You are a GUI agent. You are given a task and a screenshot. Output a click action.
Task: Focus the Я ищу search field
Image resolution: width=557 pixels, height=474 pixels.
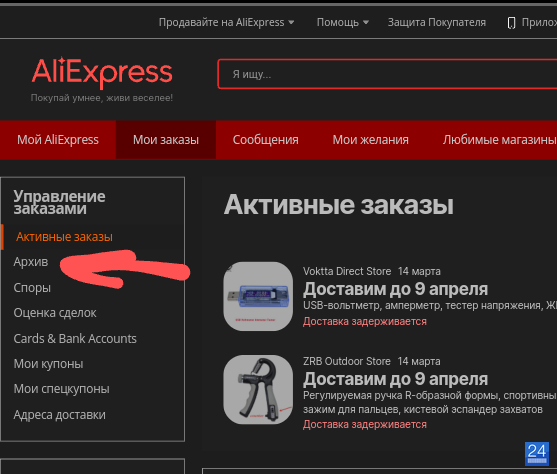point(387,74)
